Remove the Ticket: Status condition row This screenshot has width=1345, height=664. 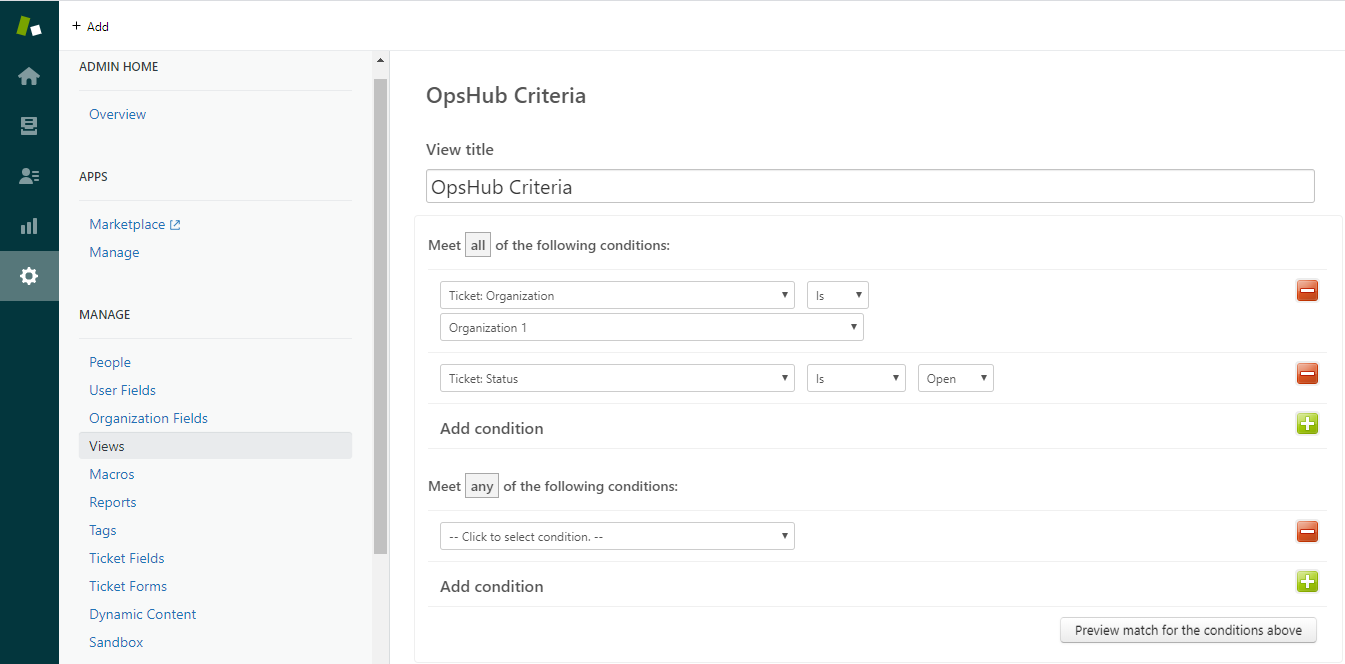coord(1307,374)
